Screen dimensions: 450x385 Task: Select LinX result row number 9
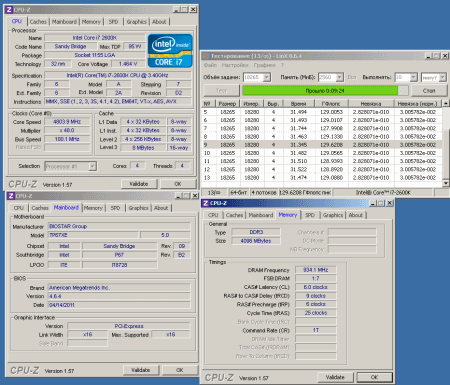pyautogui.click(x=322, y=145)
